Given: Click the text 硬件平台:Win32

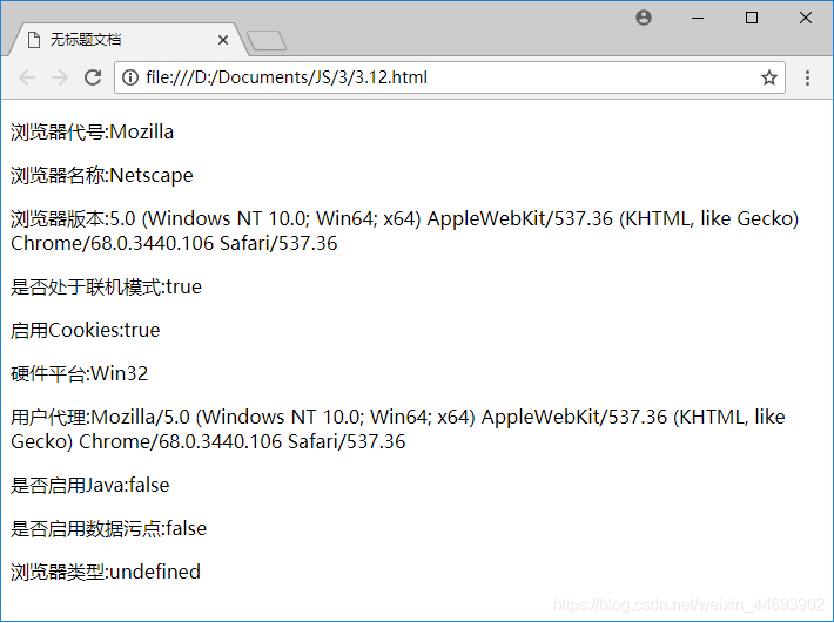Looking at the screenshot, I should point(79,373).
